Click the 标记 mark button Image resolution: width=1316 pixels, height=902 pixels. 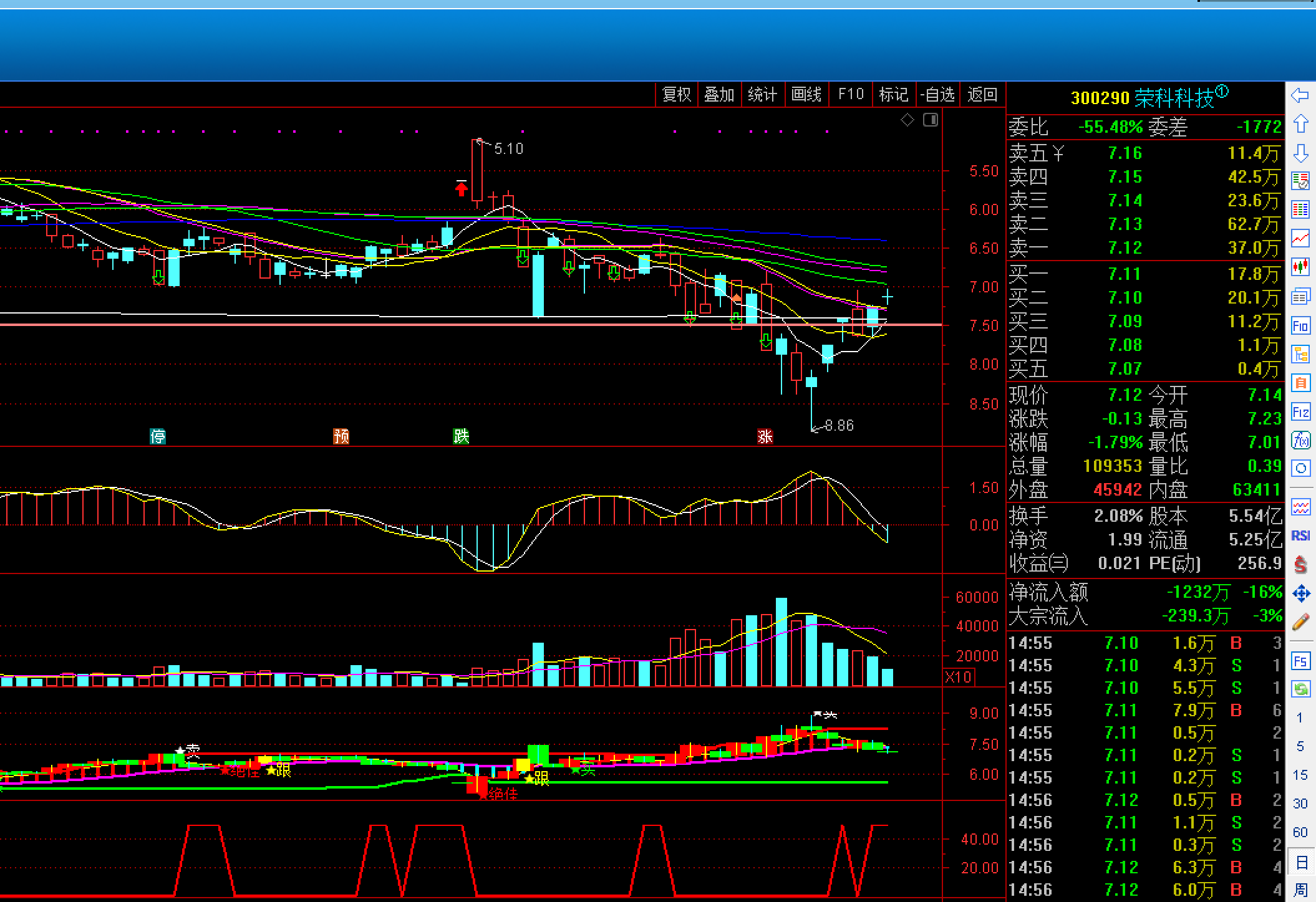click(x=894, y=94)
